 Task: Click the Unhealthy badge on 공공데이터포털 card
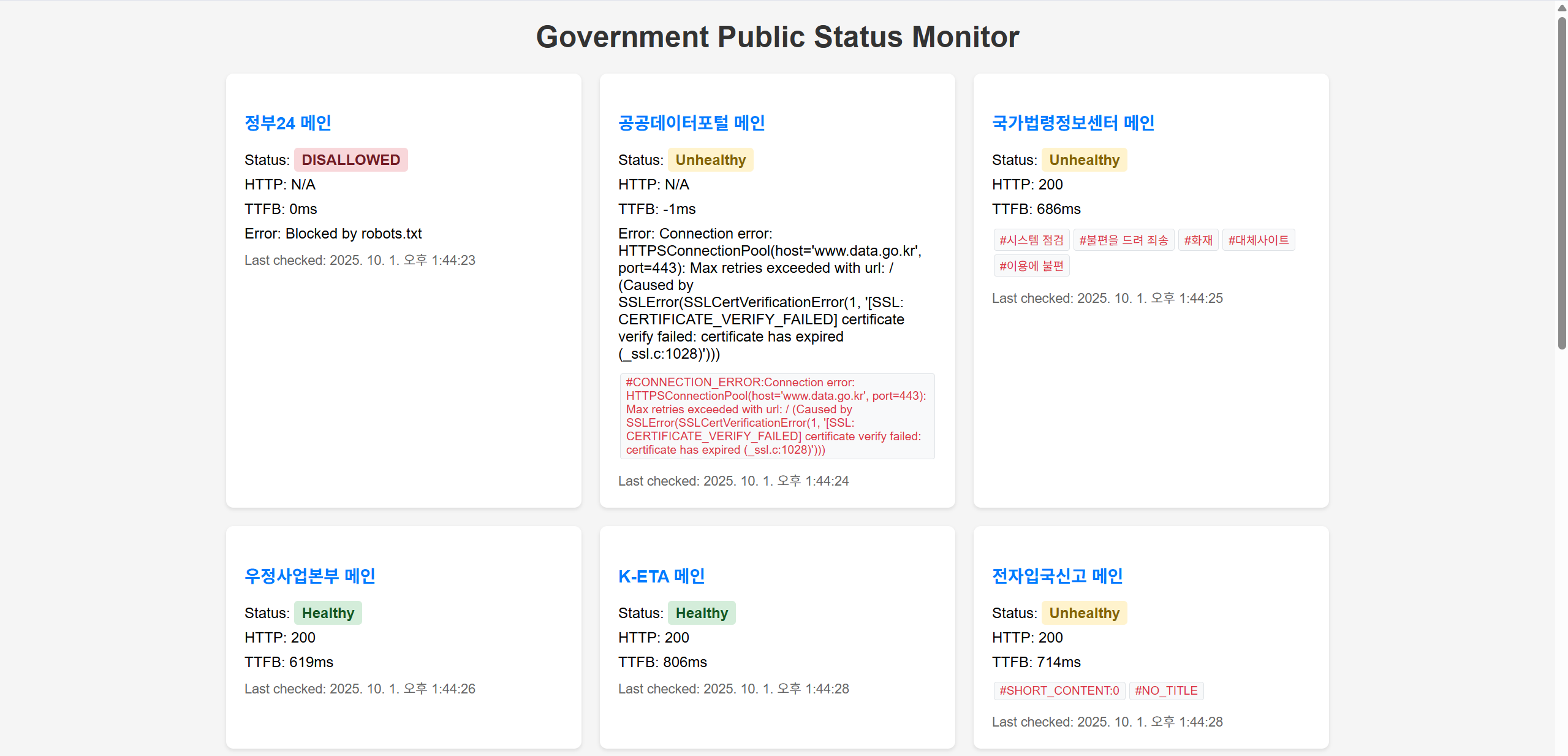(710, 160)
